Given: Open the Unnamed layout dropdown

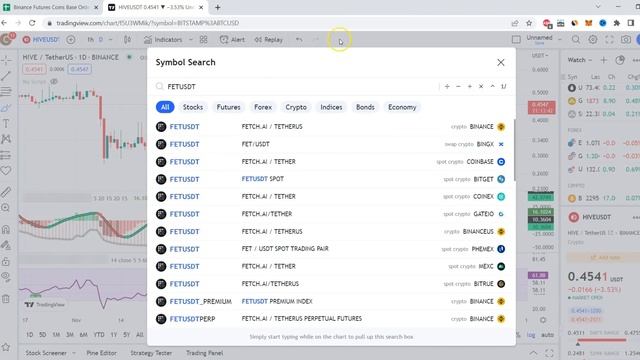Looking at the screenshot, I should (x=544, y=39).
